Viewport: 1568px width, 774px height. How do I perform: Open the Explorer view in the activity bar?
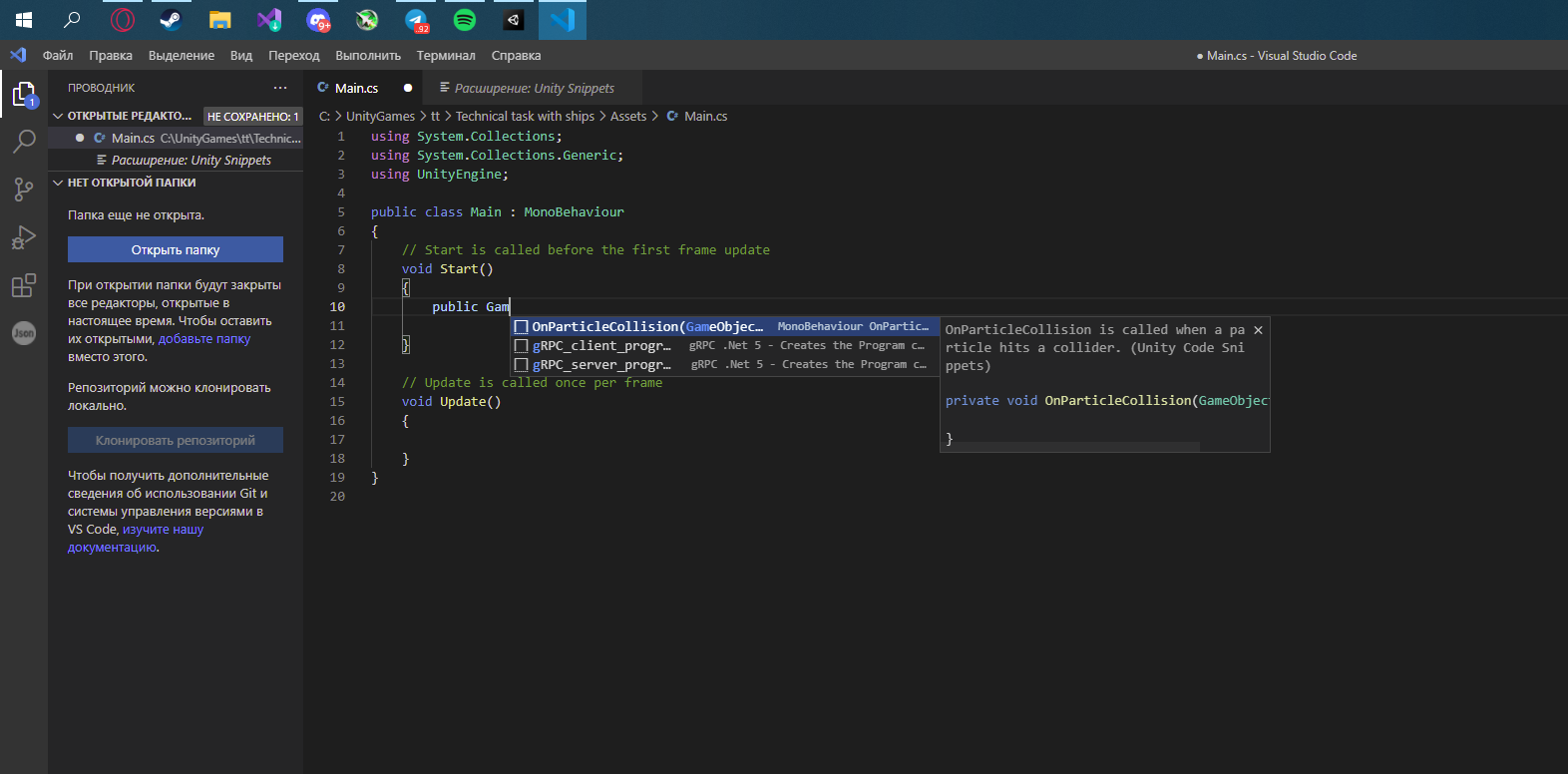(x=24, y=95)
